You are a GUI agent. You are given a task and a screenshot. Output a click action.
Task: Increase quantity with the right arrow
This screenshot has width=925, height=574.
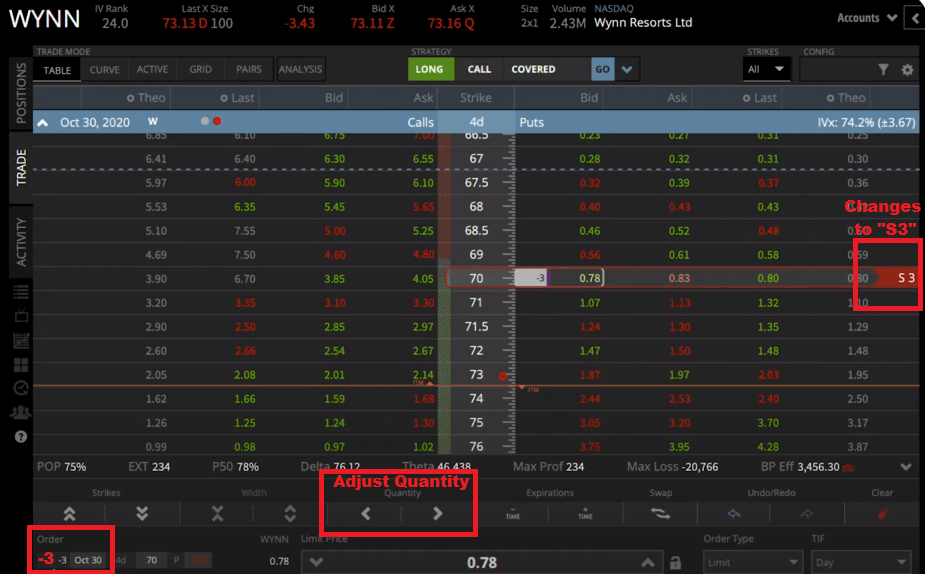(437, 513)
